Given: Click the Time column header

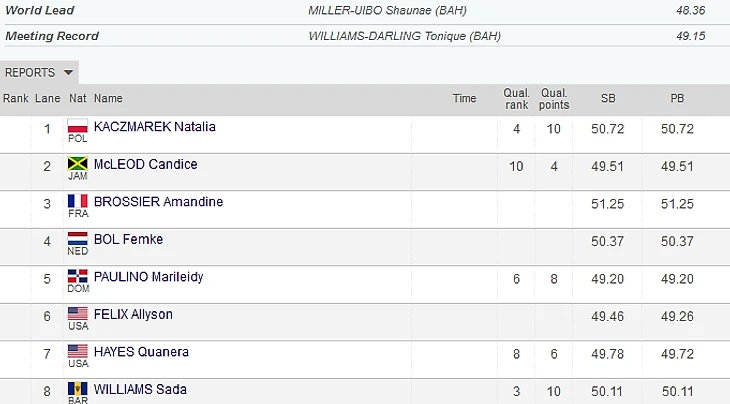Looking at the screenshot, I should pos(464,98).
